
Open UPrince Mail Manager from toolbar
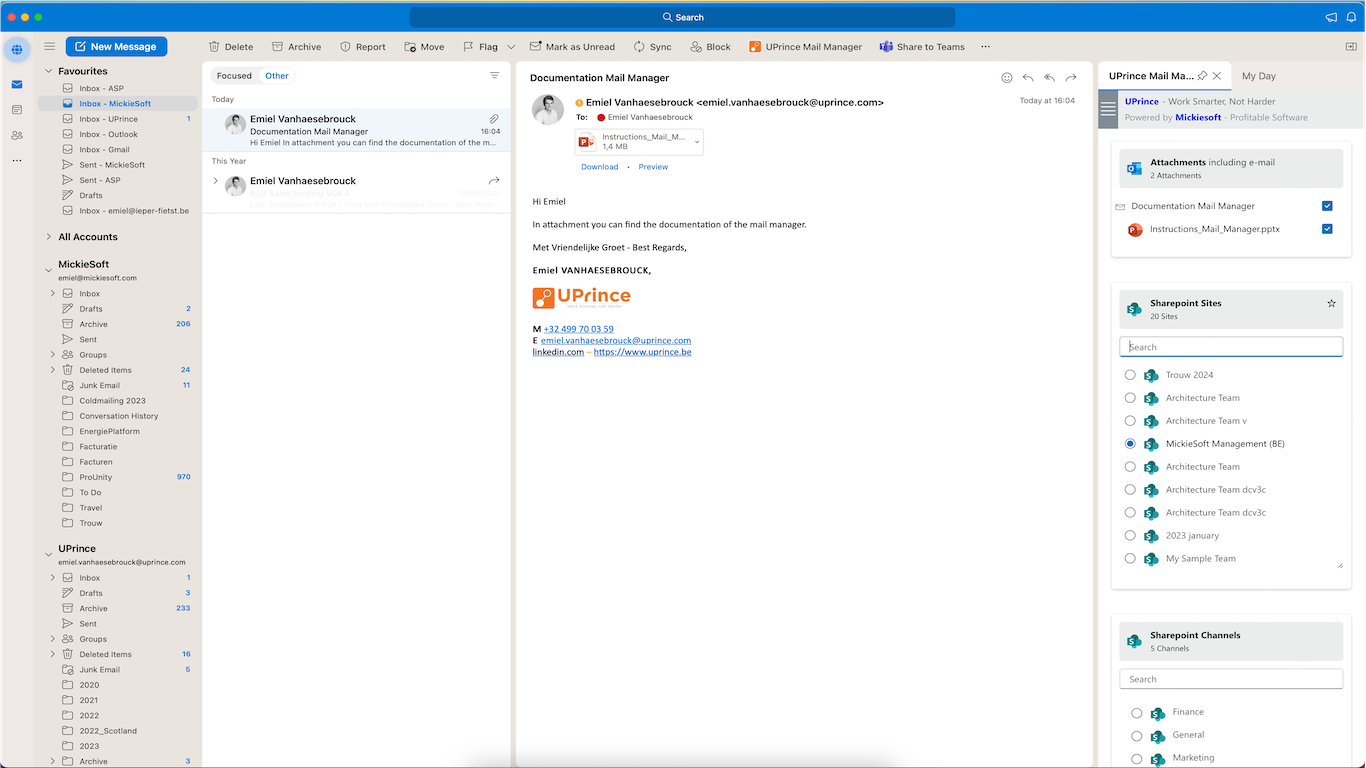806,47
